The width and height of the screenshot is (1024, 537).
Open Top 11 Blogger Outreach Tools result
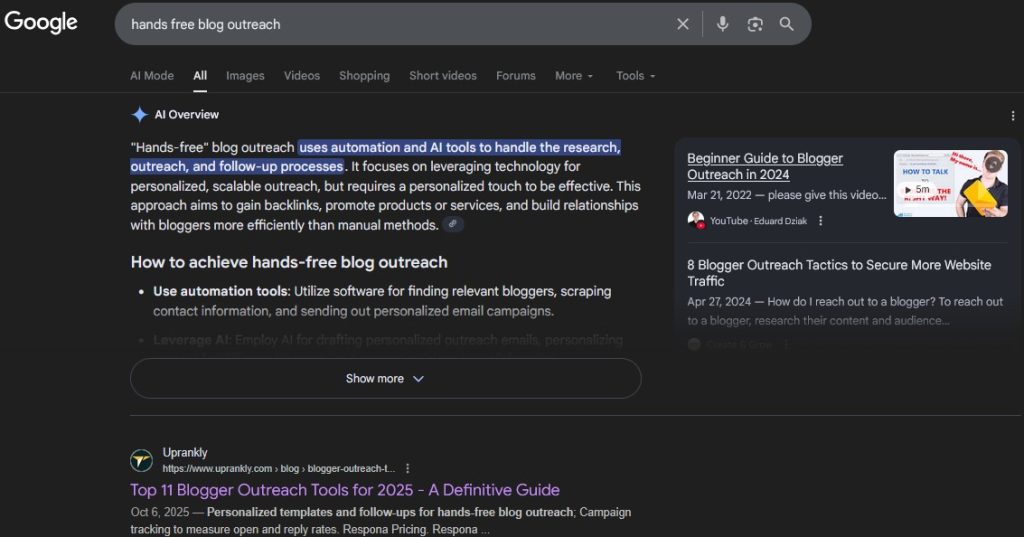345,490
